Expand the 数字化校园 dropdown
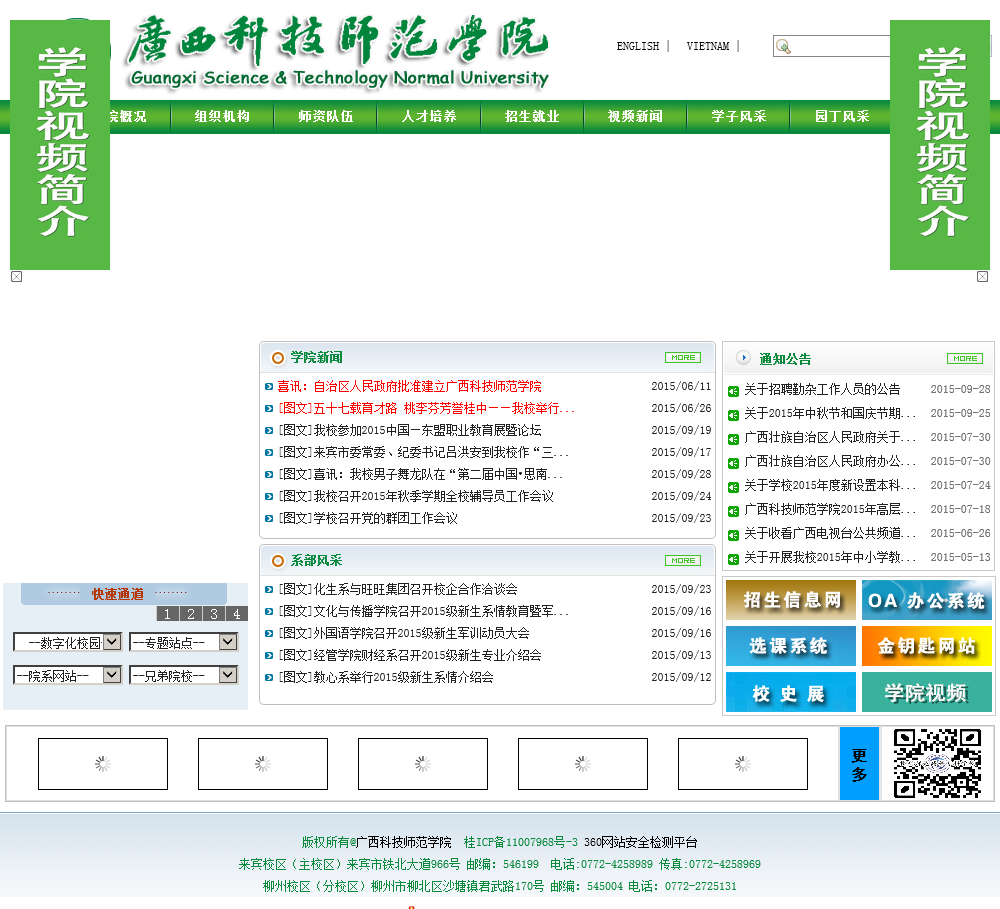Image resolution: width=1000 pixels, height=909 pixels. tap(68, 642)
